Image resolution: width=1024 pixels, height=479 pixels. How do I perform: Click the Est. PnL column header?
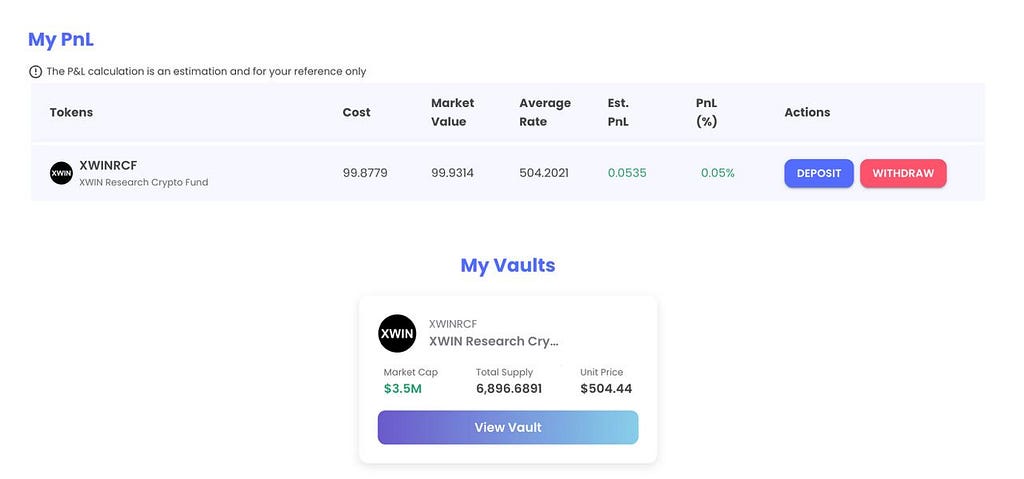tap(618, 112)
